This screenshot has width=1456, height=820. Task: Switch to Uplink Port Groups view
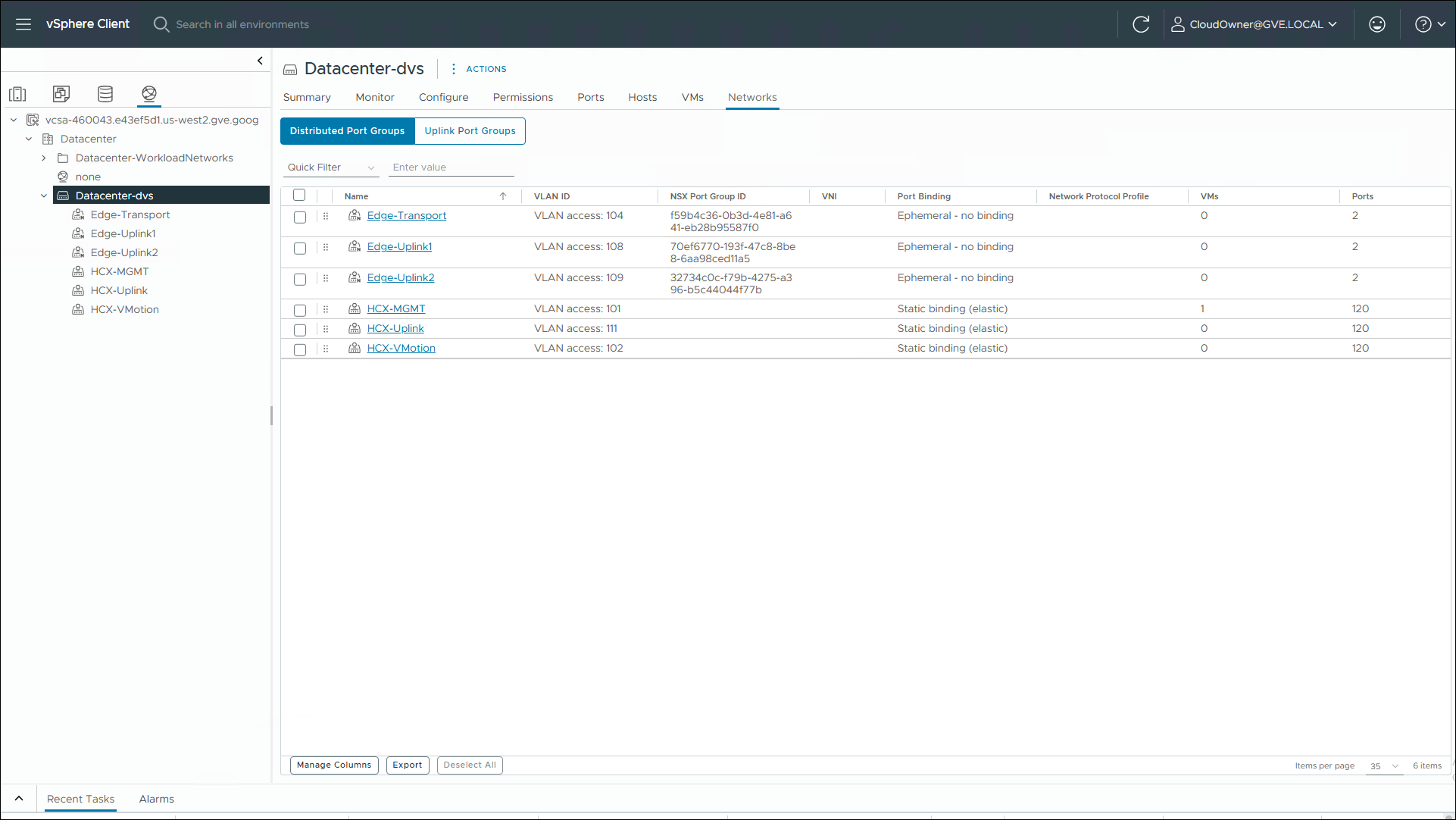470,131
